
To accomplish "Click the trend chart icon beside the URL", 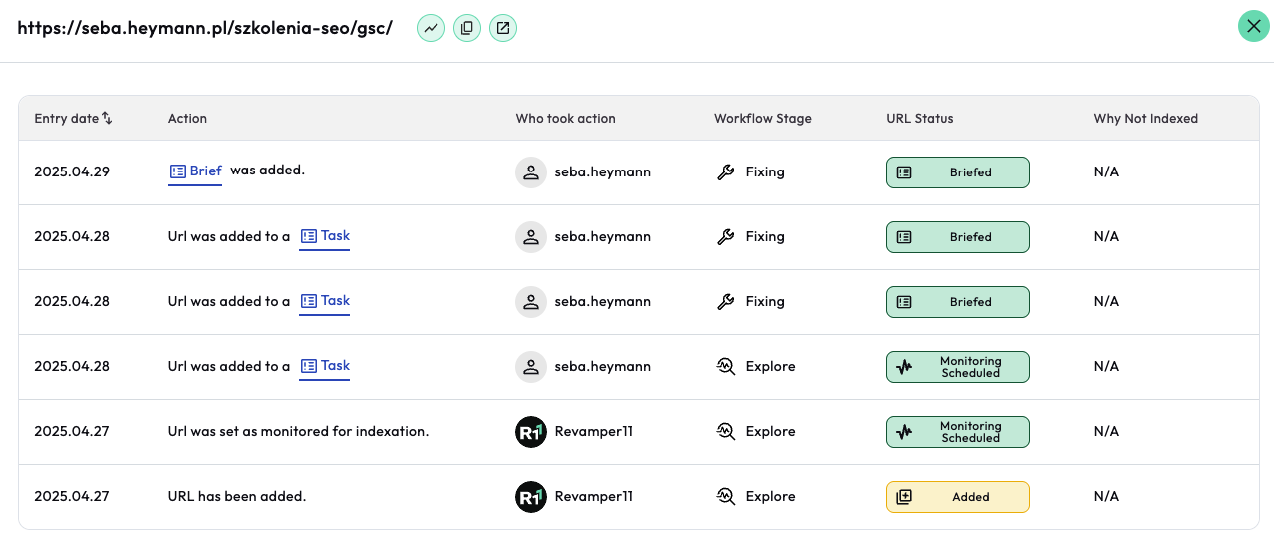I will [431, 28].
